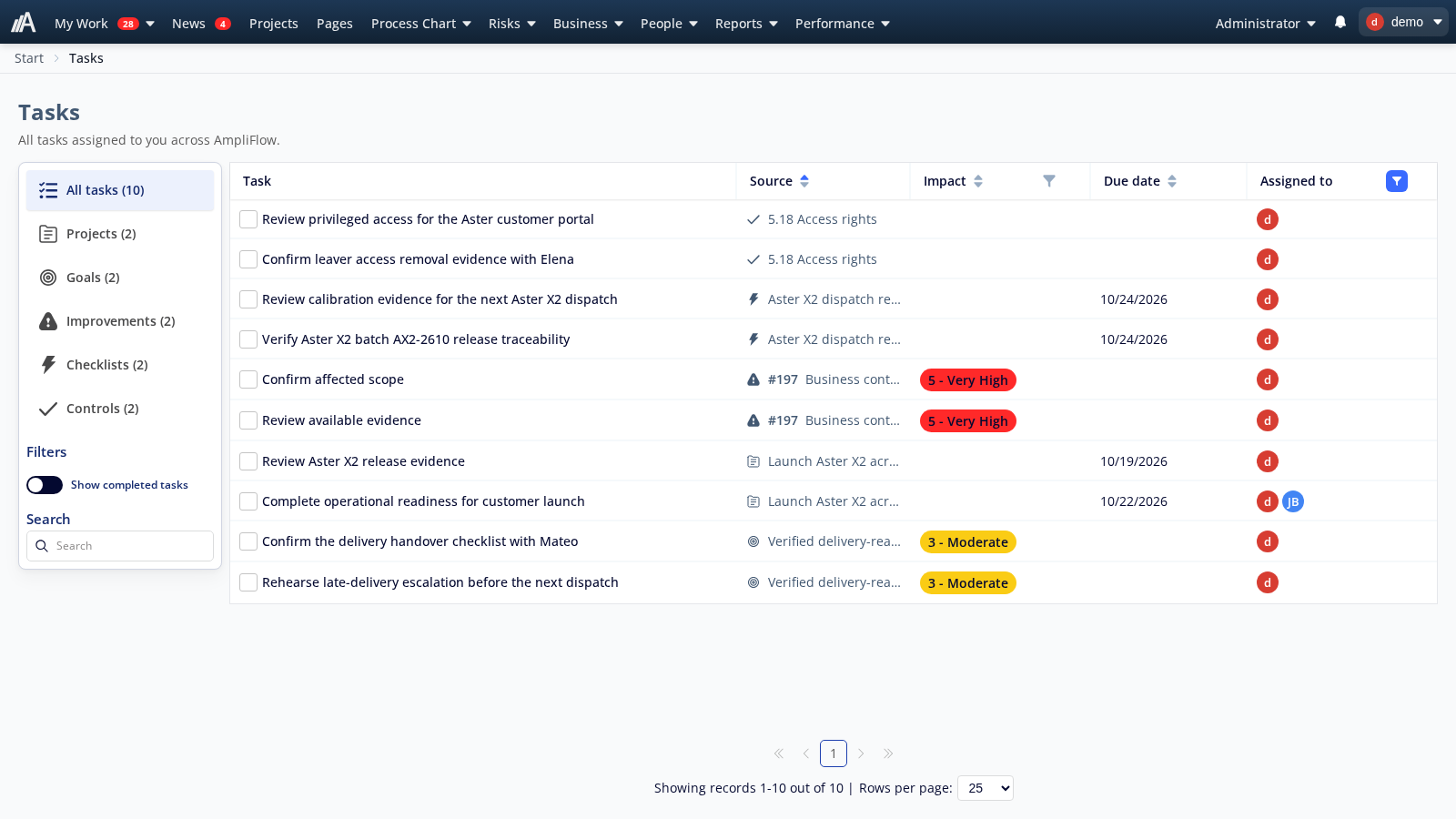Click the Impact column filter funnel
1456x819 pixels.
1049,181
